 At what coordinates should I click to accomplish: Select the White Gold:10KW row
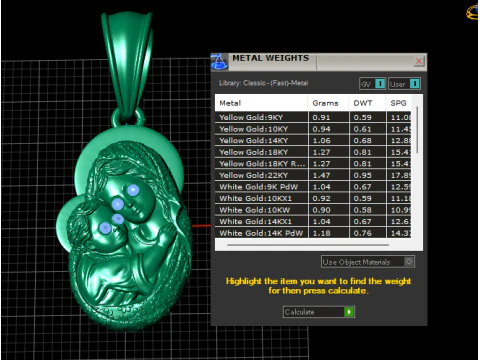click(x=313, y=210)
